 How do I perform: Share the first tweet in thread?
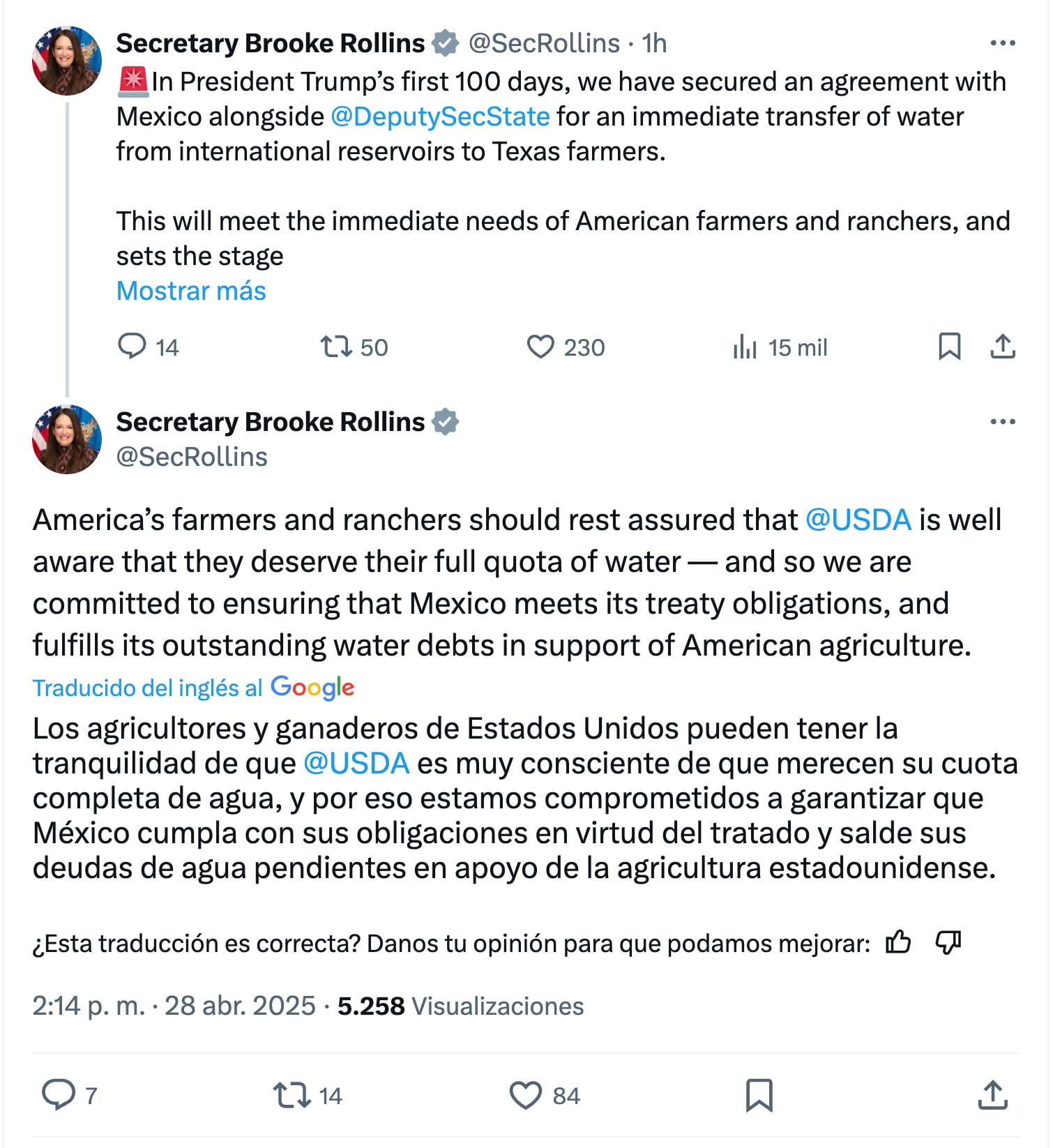click(x=1002, y=347)
